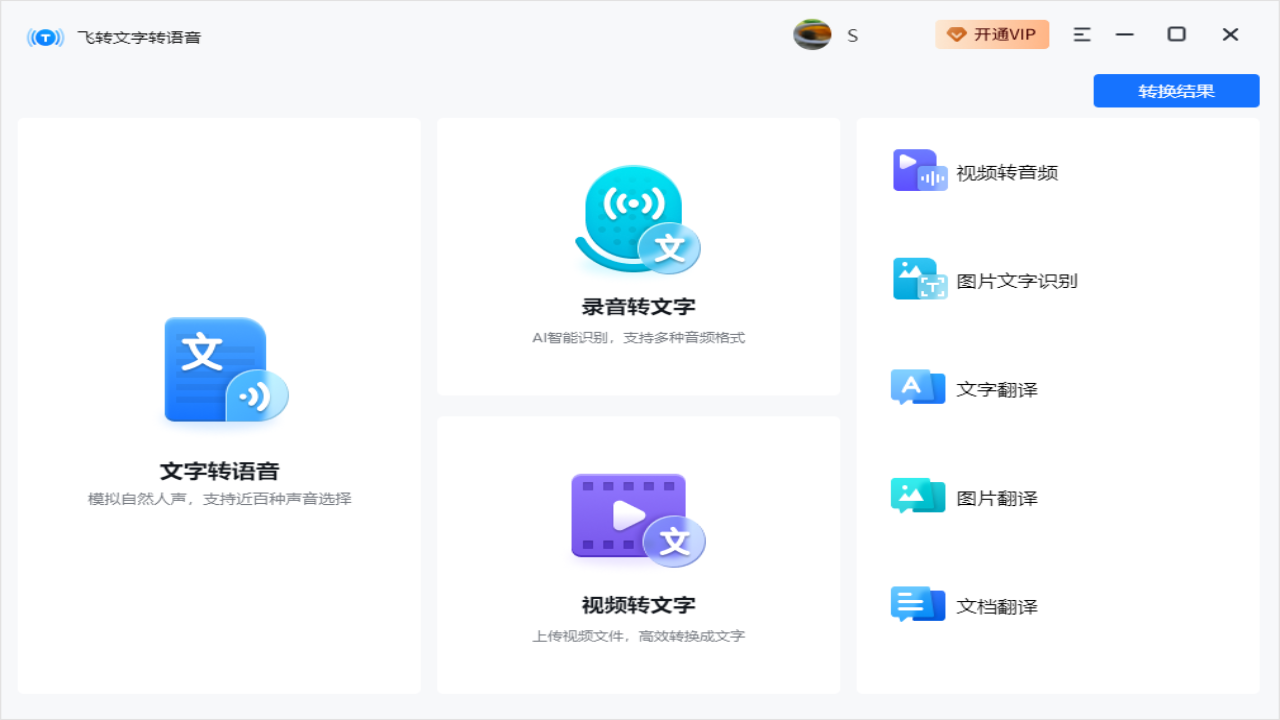Screen dimensions: 1280x720
Task: Click the 飞转文字转语音 app title text
Action: point(140,36)
